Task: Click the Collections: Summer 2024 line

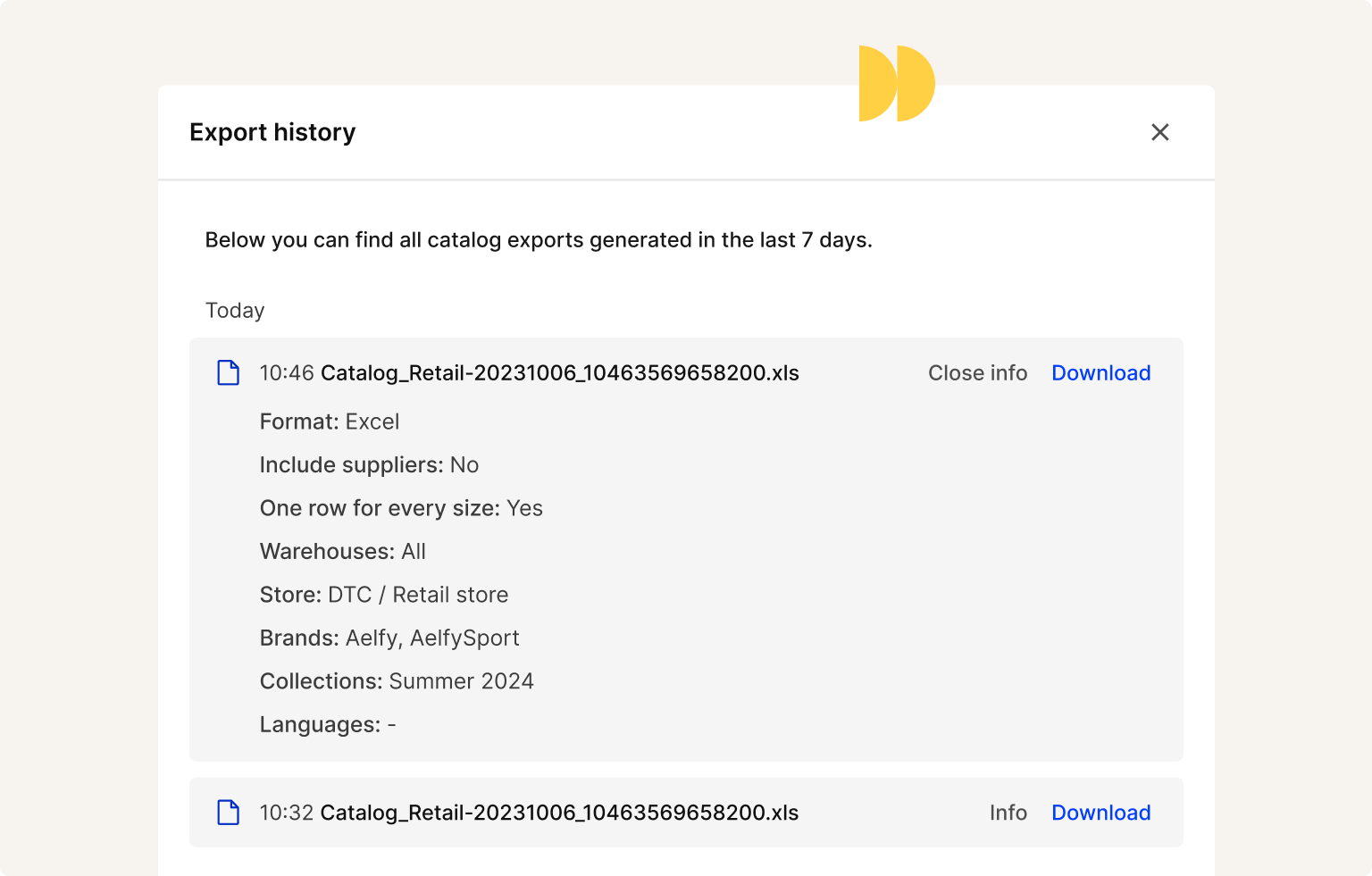Action: click(x=397, y=681)
